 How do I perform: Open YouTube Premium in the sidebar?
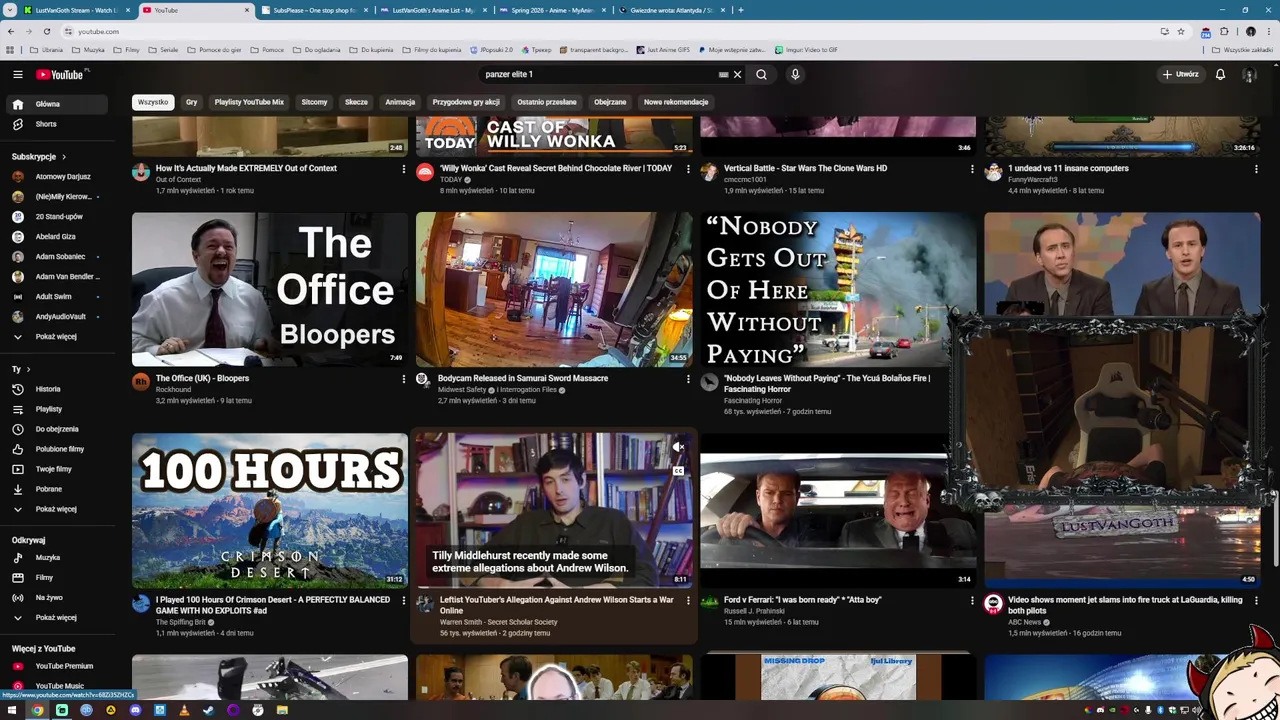click(58, 666)
